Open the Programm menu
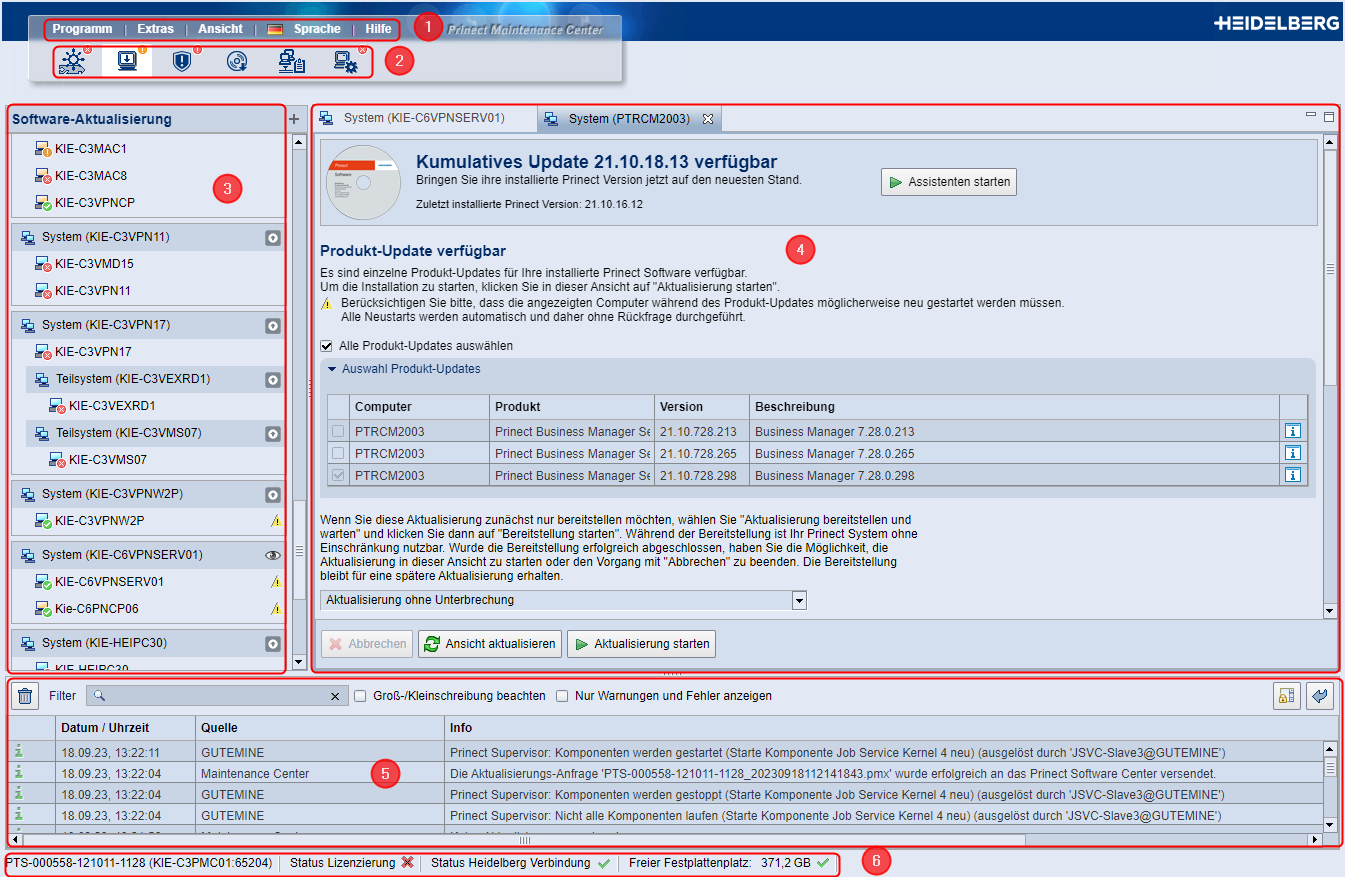Viewport: 1345px width, 877px height. coord(82,29)
